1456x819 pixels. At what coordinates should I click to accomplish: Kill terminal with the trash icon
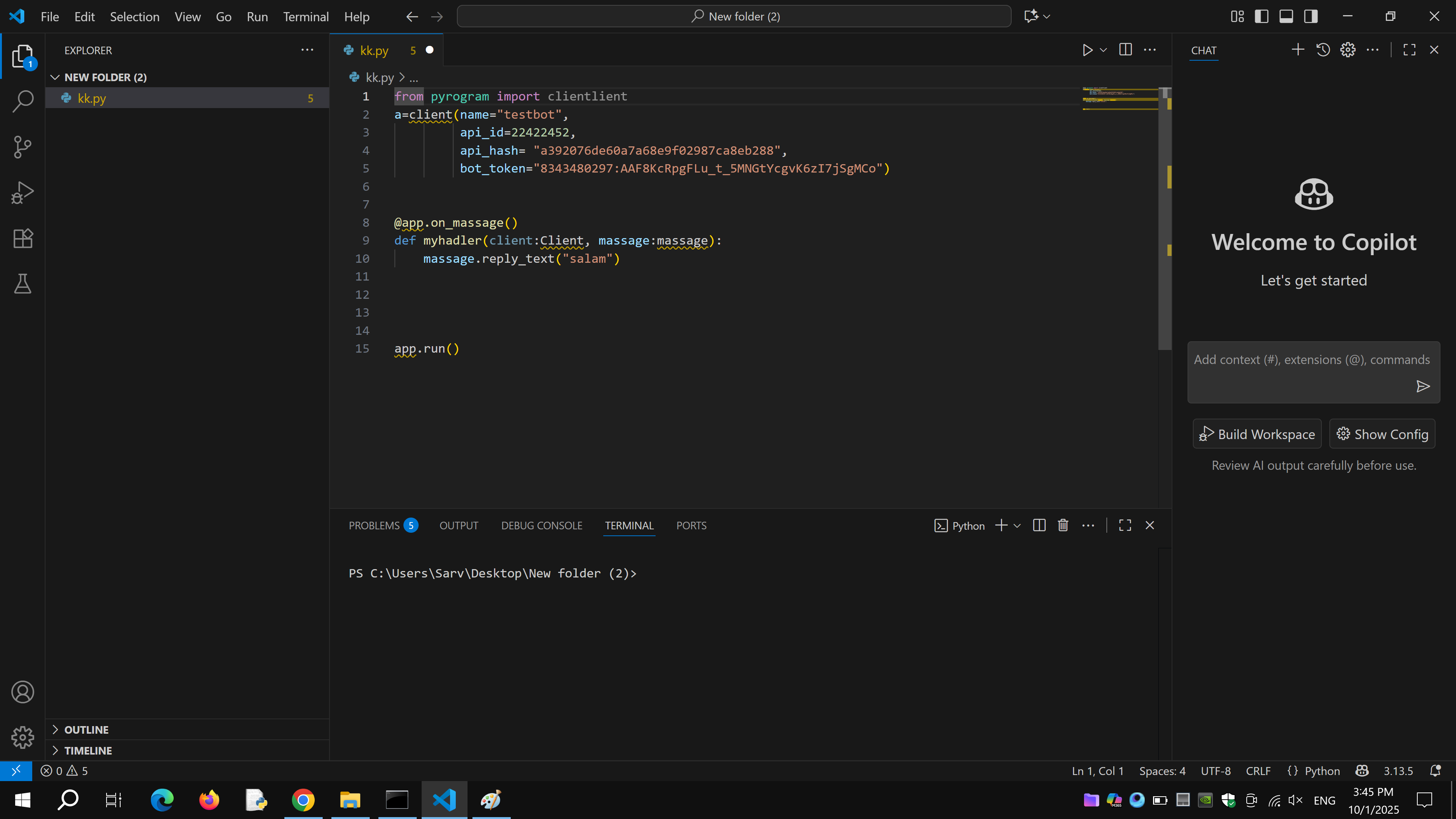pos(1062,526)
